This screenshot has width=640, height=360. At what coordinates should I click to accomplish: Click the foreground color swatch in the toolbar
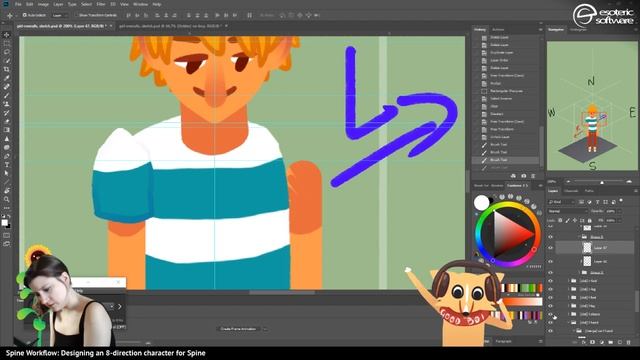[x=4, y=222]
